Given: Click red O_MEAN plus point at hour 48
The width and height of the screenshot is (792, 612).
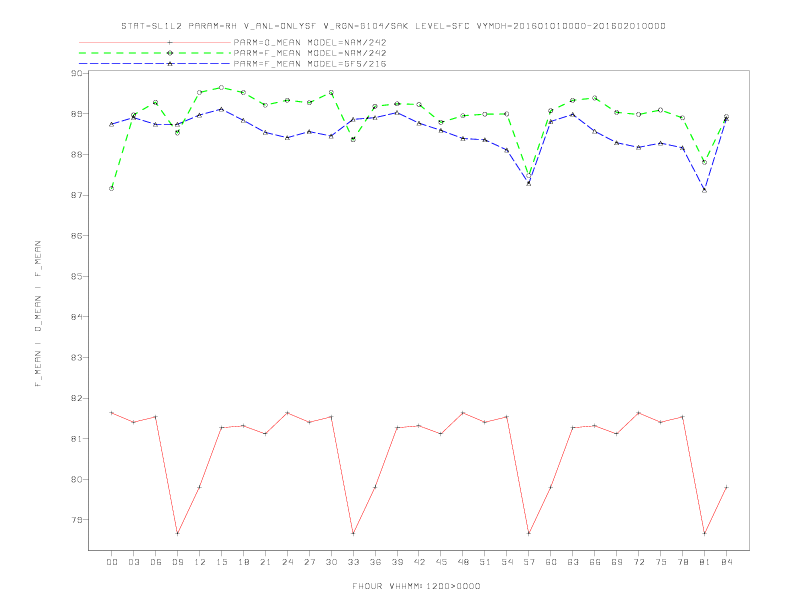Looking at the screenshot, I should click(x=463, y=413).
